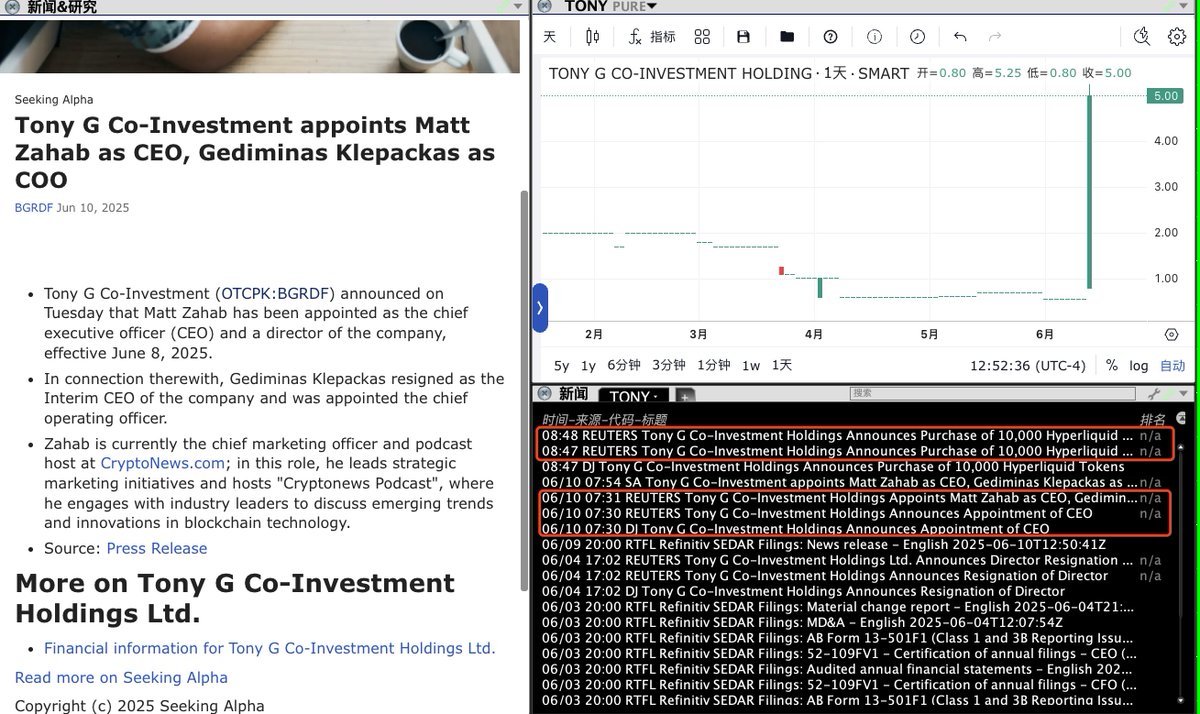Open 06/04 17:02 DJ Resignation of Director headline
Viewport: 1200px width, 714px height.
pos(803,591)
